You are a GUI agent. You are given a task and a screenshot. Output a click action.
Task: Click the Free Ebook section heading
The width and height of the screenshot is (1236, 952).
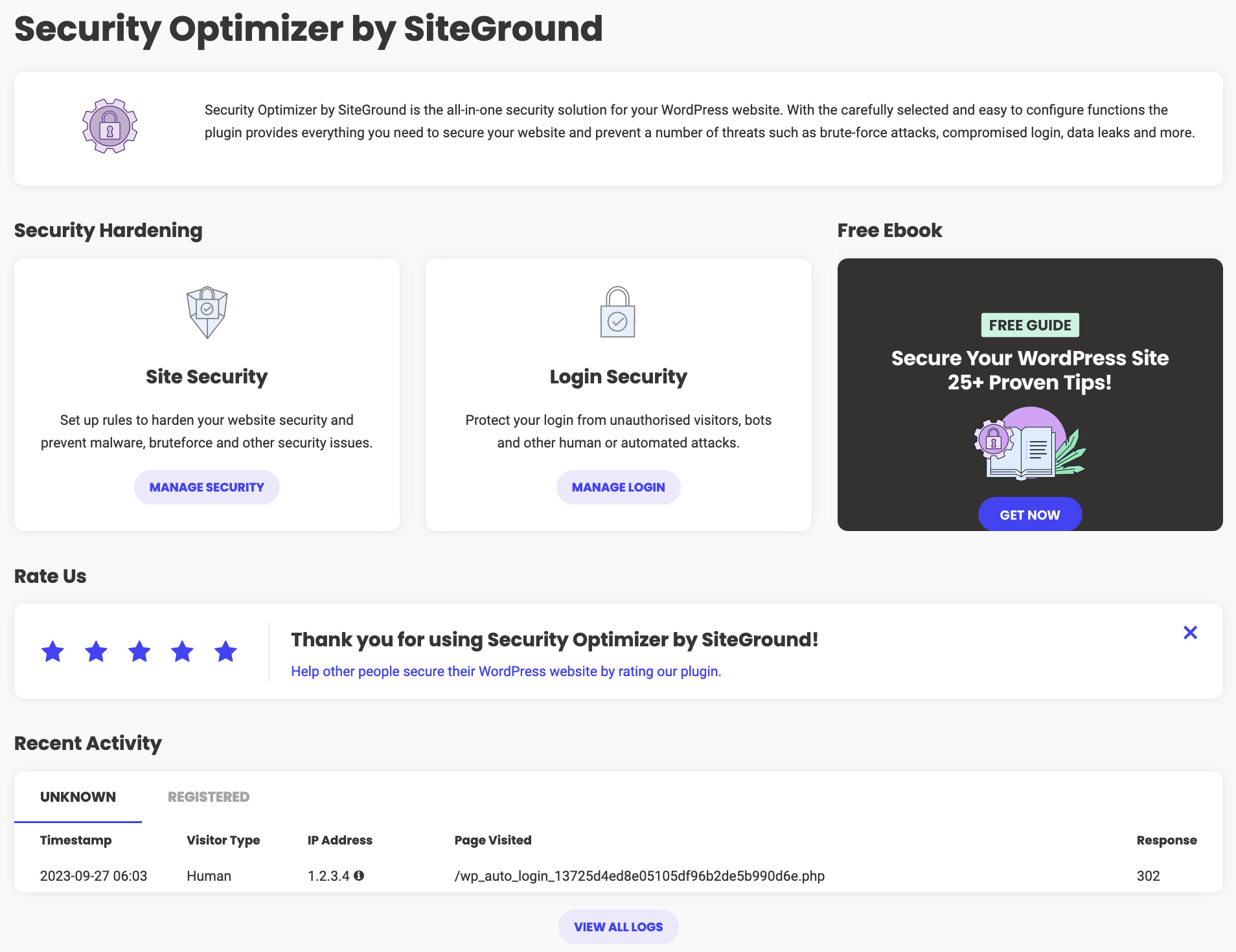[889, 230]
